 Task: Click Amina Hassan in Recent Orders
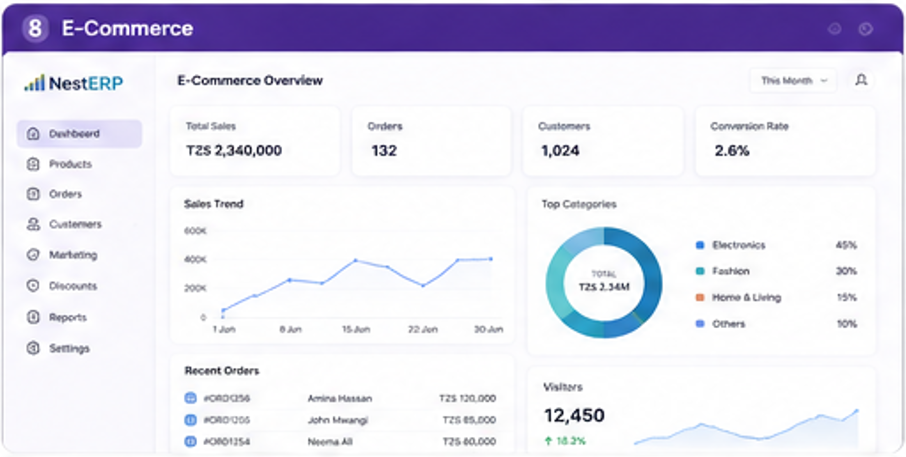click(340, 399)
